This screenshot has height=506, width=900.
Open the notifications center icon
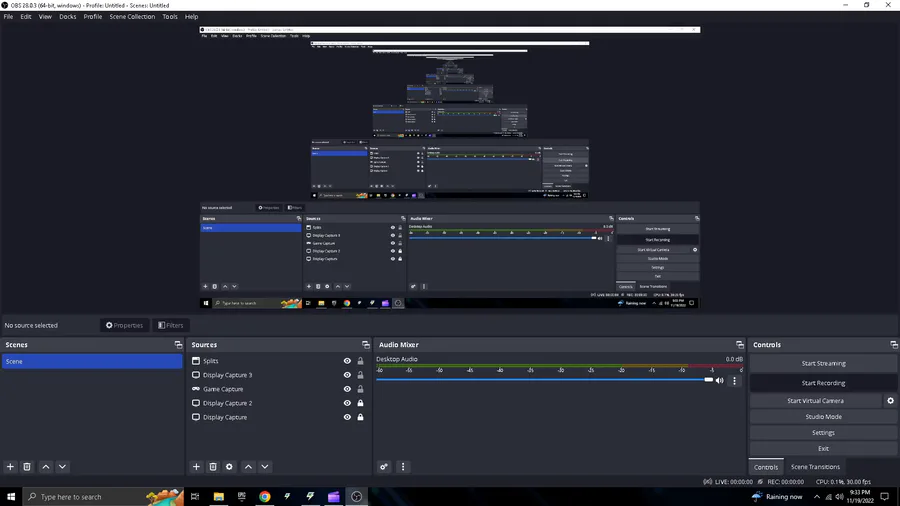(885, 497)
